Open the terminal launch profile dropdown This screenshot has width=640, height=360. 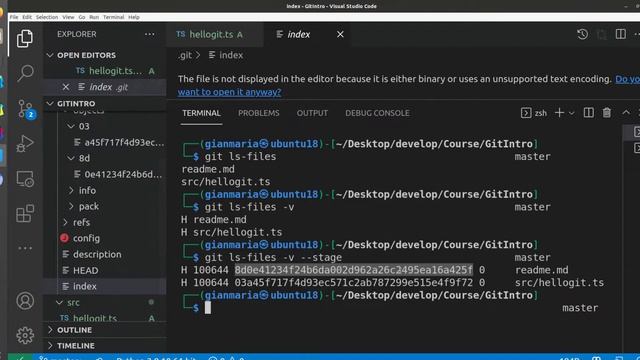point(571,113)
